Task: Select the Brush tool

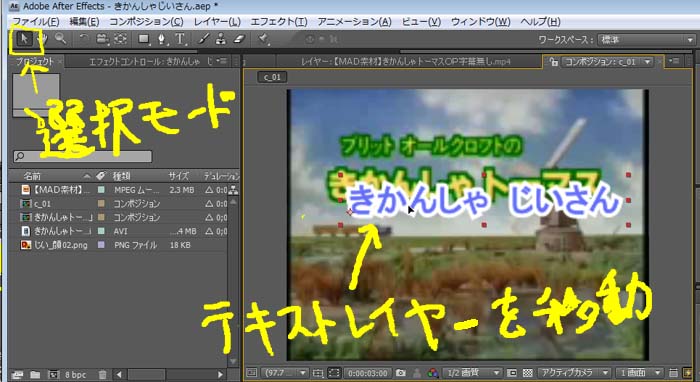Action: pos(204,39)
